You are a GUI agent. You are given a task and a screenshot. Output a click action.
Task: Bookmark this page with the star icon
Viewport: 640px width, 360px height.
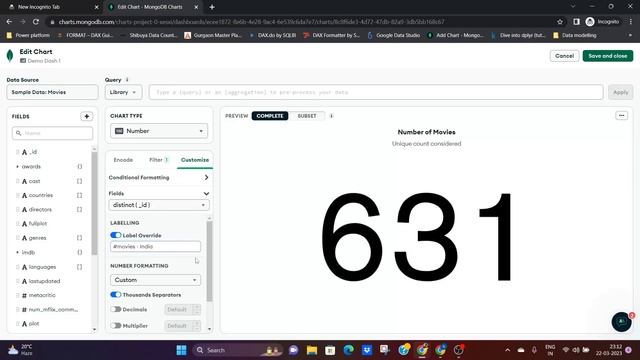point(560,22)
